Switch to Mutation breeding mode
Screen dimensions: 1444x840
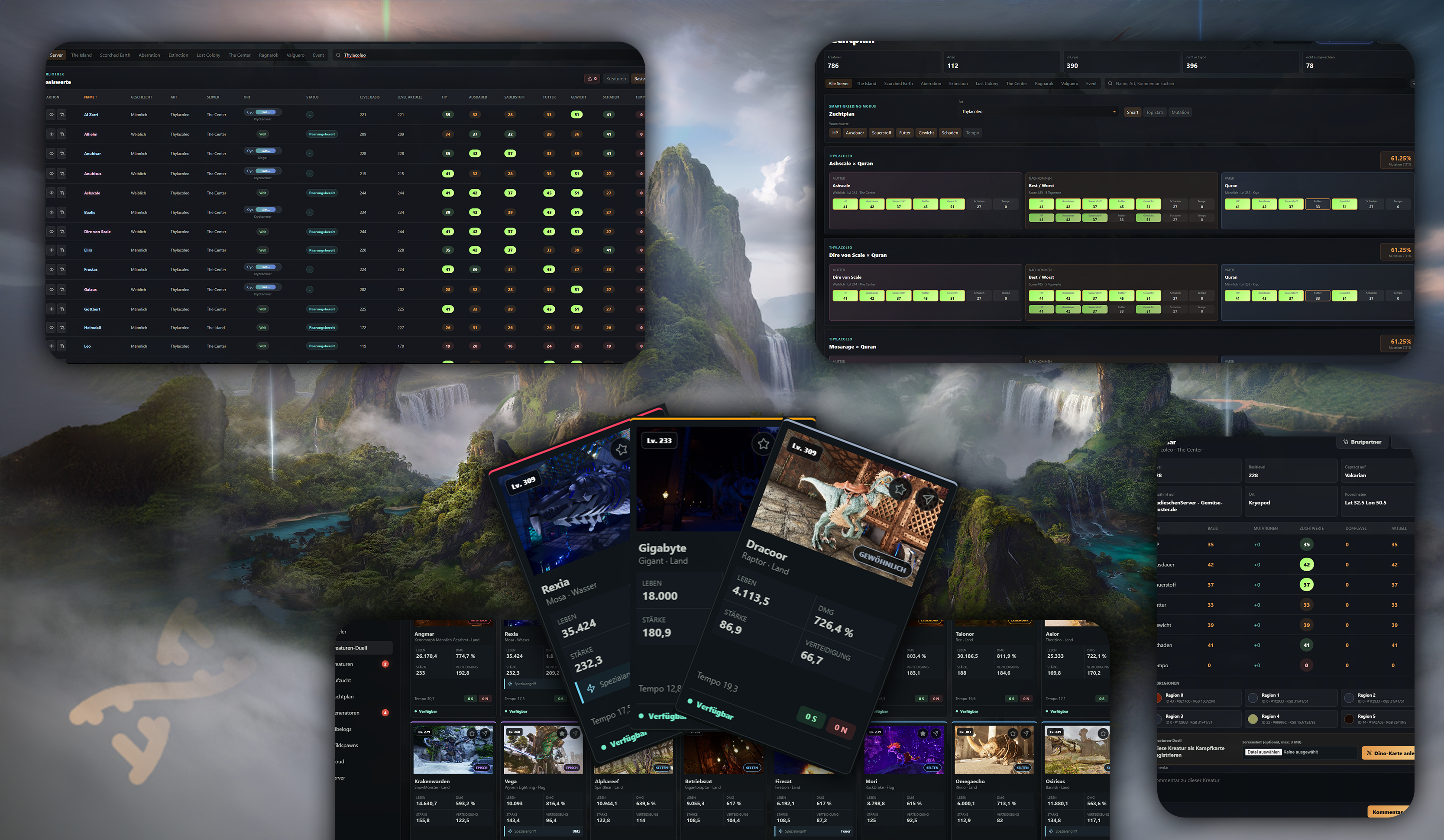(1180, 112)
